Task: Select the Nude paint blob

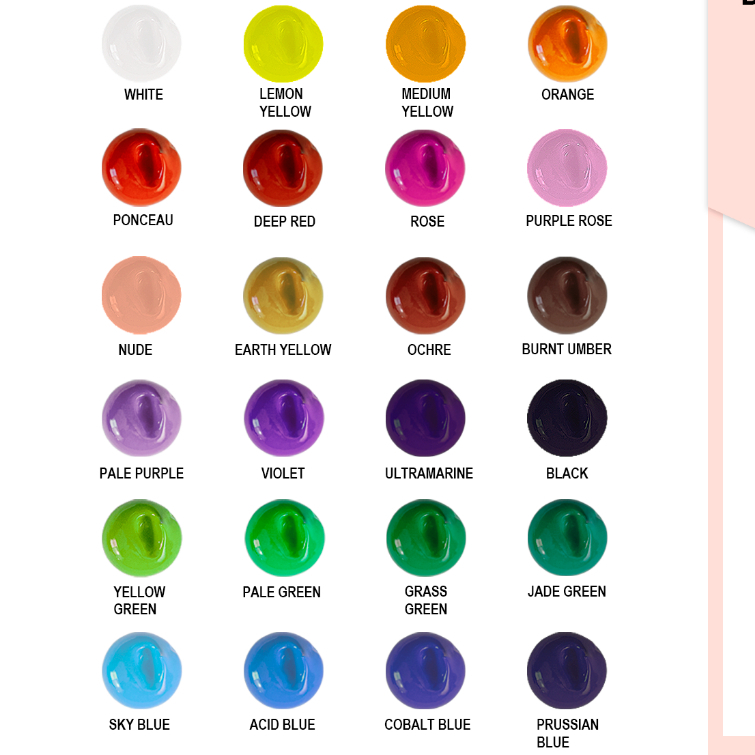Action: click(x=142, y=295)
